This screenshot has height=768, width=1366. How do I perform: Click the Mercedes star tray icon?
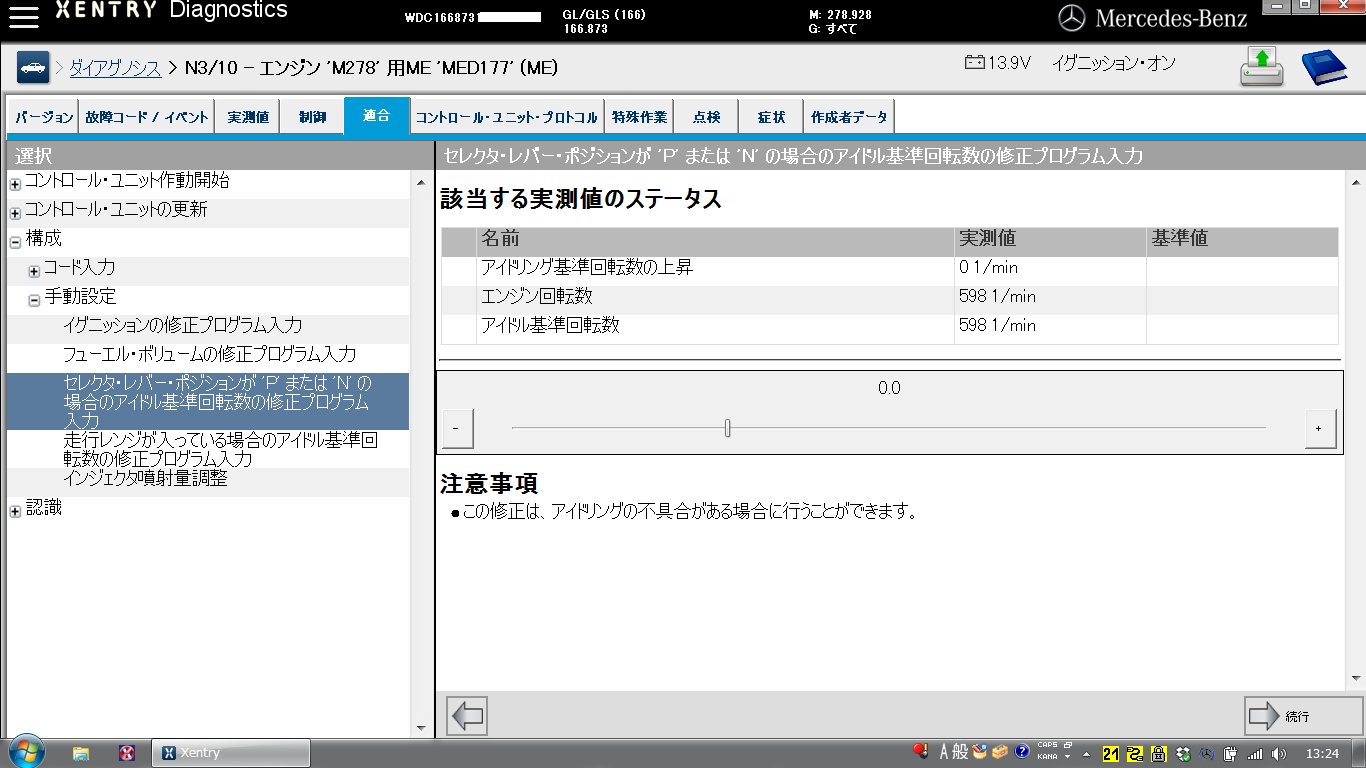[x=1207, y=754]
